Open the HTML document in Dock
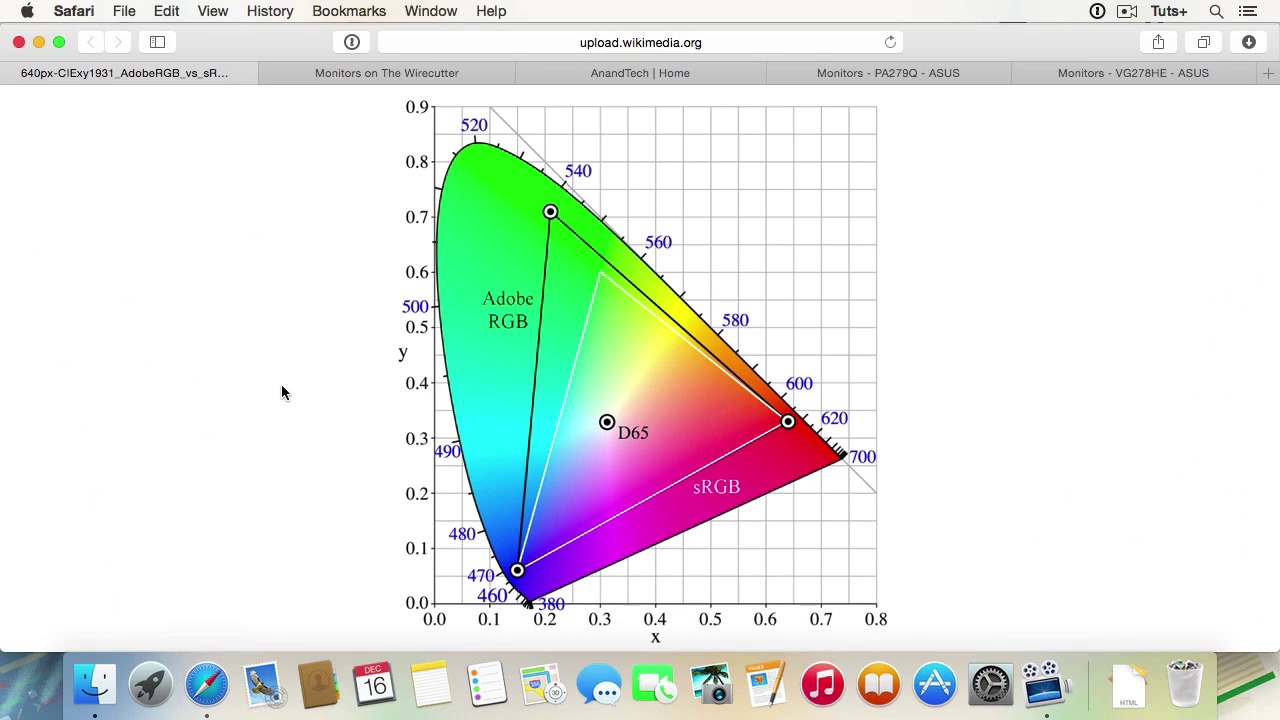The height and width of the screenshot is (720, 1280). coord(1128,685)
